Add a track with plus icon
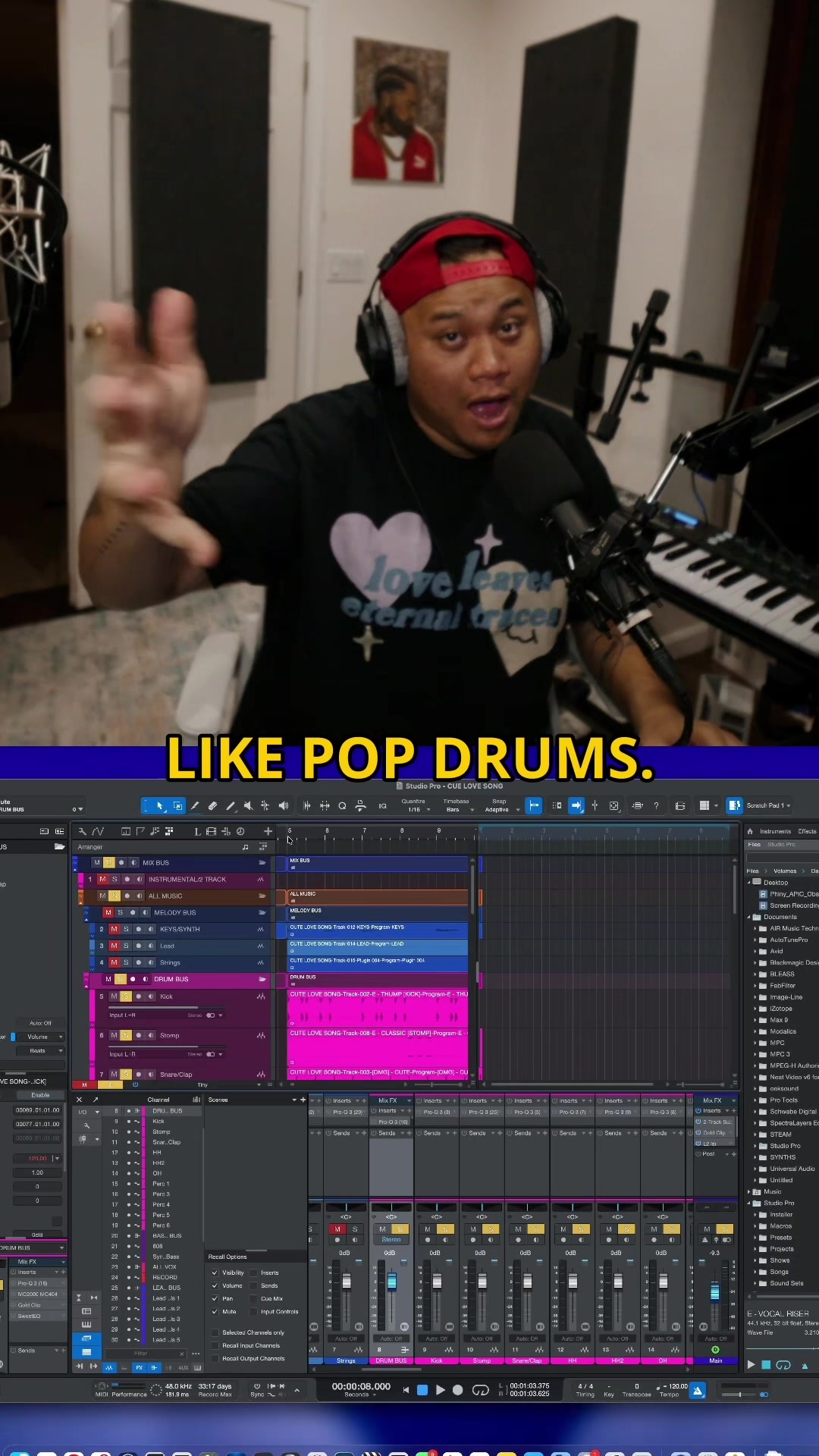The image size is (819, 1456). pos(268,831)
